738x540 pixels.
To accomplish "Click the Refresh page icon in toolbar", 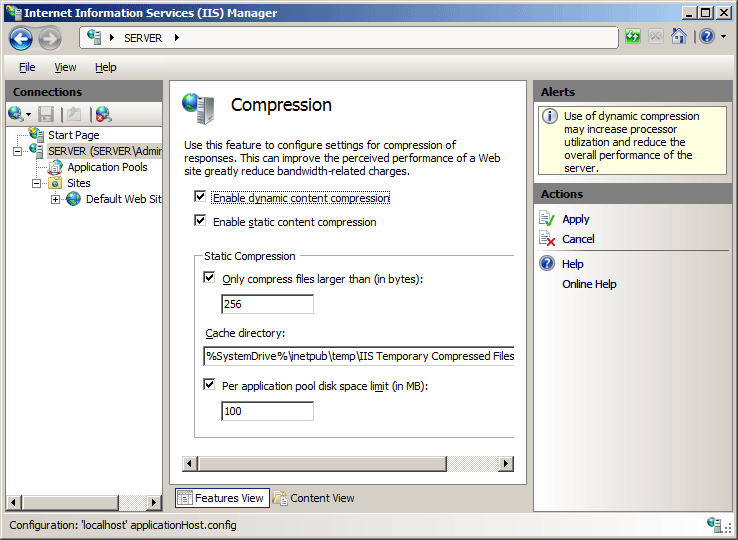I will tap(633, 37).
